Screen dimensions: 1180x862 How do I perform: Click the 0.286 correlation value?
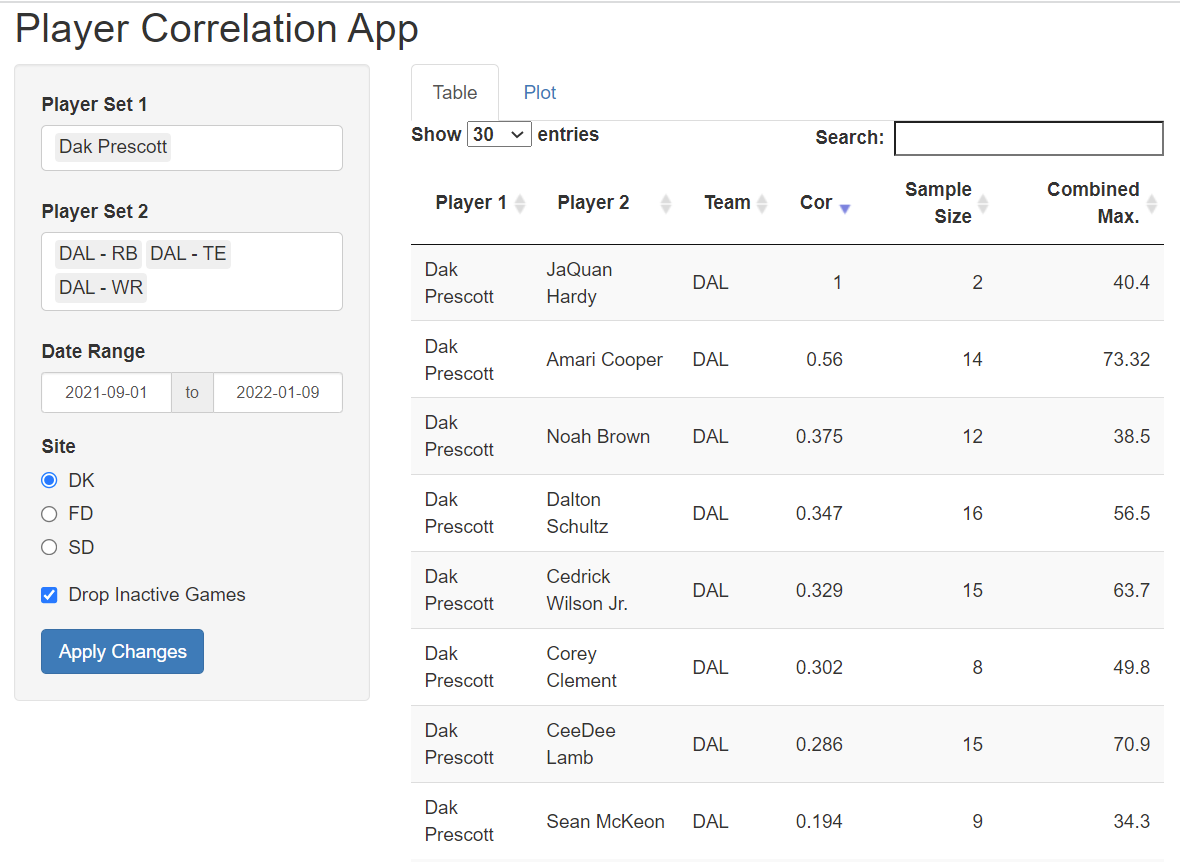[x=819, y=745]
